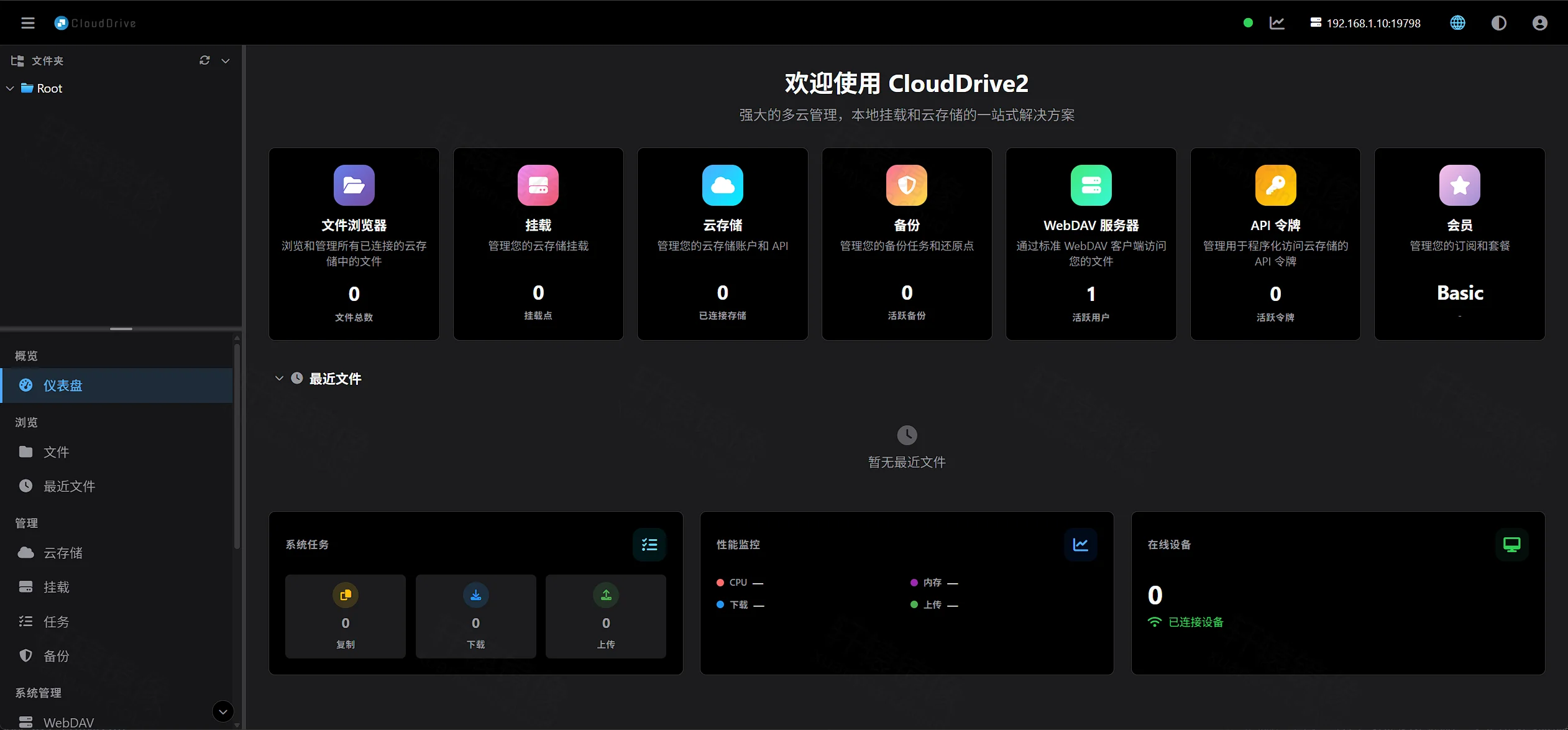Open 云存储 in the sidebar

117,553
